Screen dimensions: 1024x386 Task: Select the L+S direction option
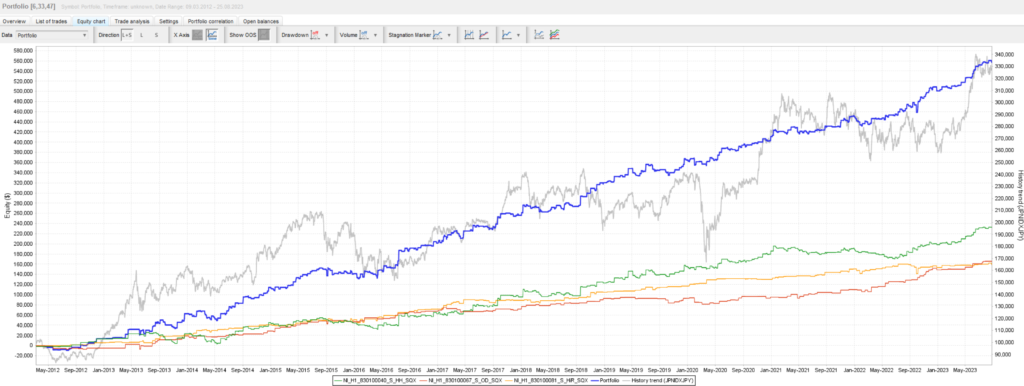pos(127,35)
